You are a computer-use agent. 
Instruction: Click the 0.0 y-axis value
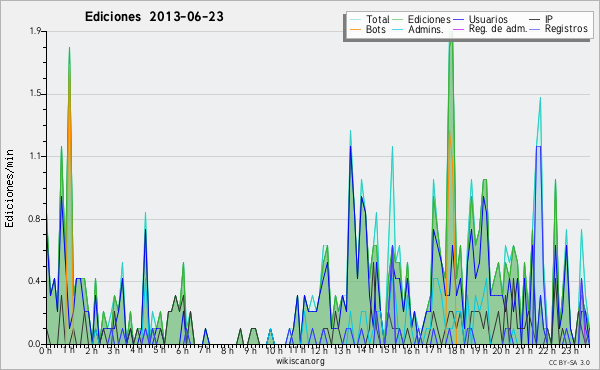coord(35,344)
